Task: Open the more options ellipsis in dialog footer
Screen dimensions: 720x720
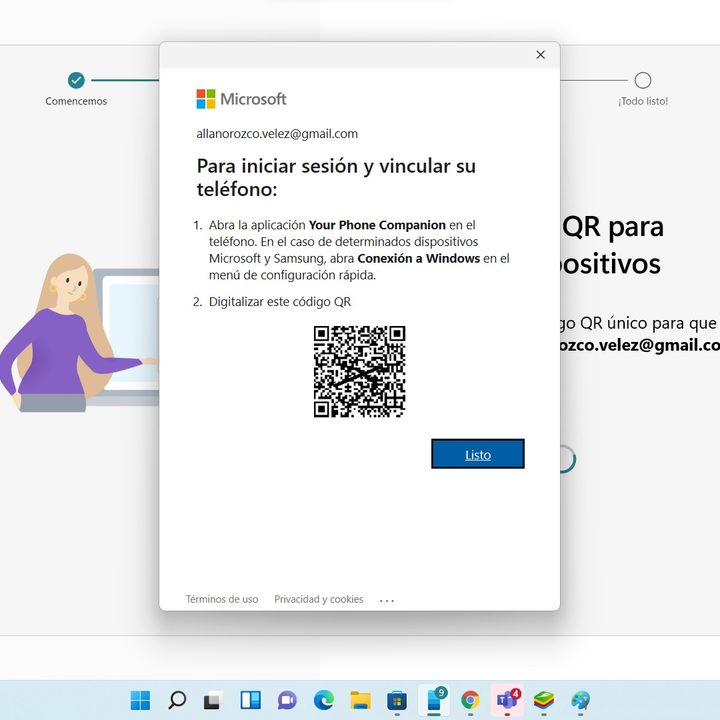Action: click(387, 600)
